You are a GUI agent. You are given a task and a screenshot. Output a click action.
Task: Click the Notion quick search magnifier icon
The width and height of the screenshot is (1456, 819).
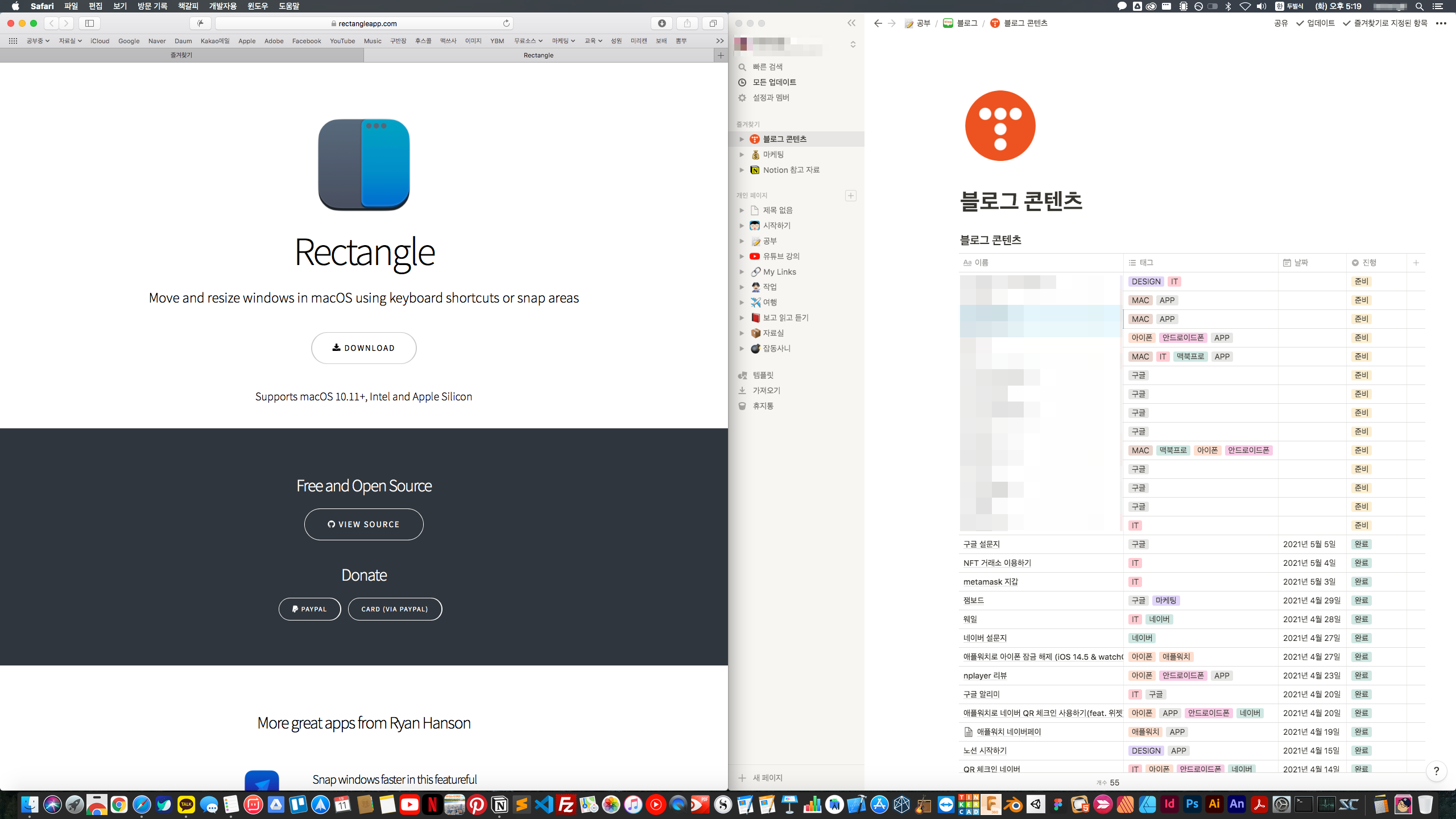(x=742, y=67)
